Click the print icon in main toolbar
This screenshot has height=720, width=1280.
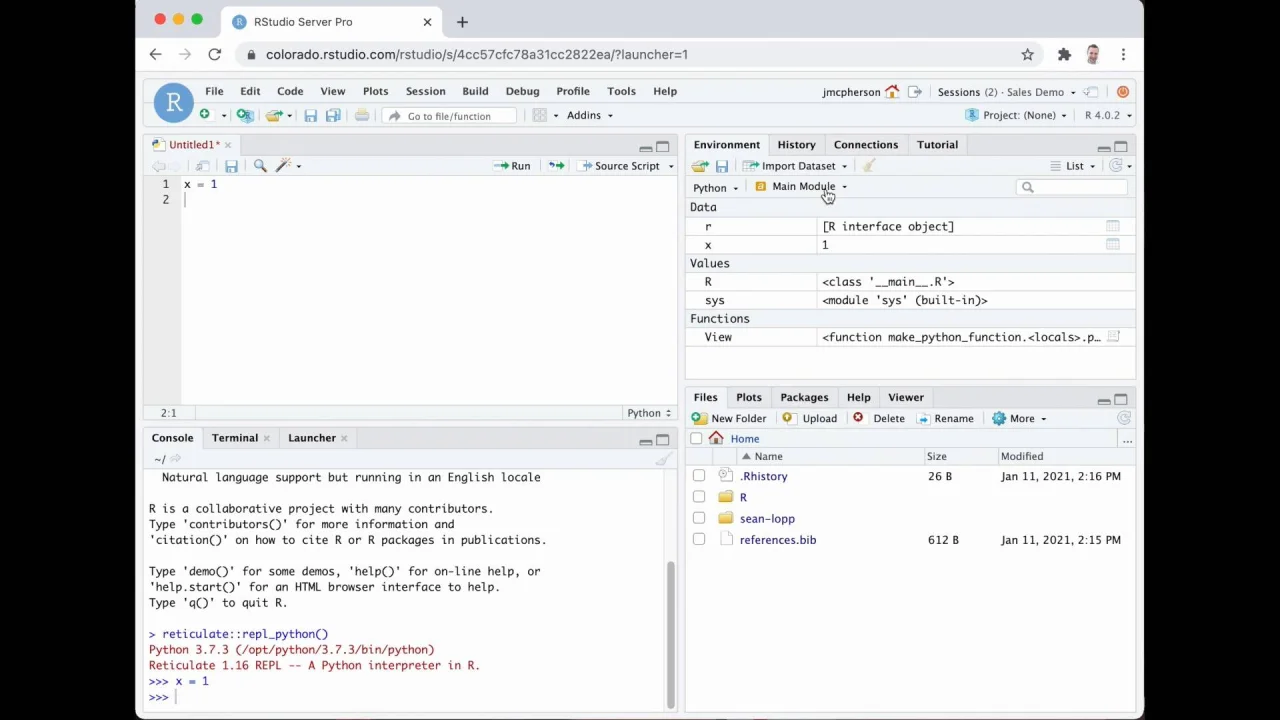[362, 116]
